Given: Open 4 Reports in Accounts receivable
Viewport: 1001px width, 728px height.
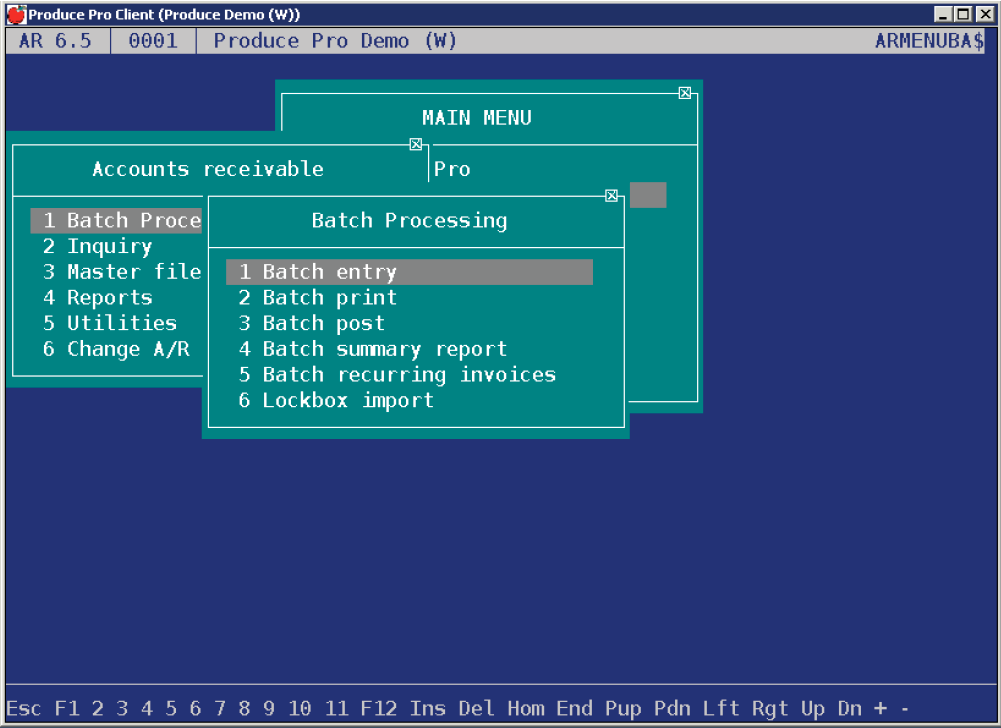Looking at the screenshot, I should 97,298.
